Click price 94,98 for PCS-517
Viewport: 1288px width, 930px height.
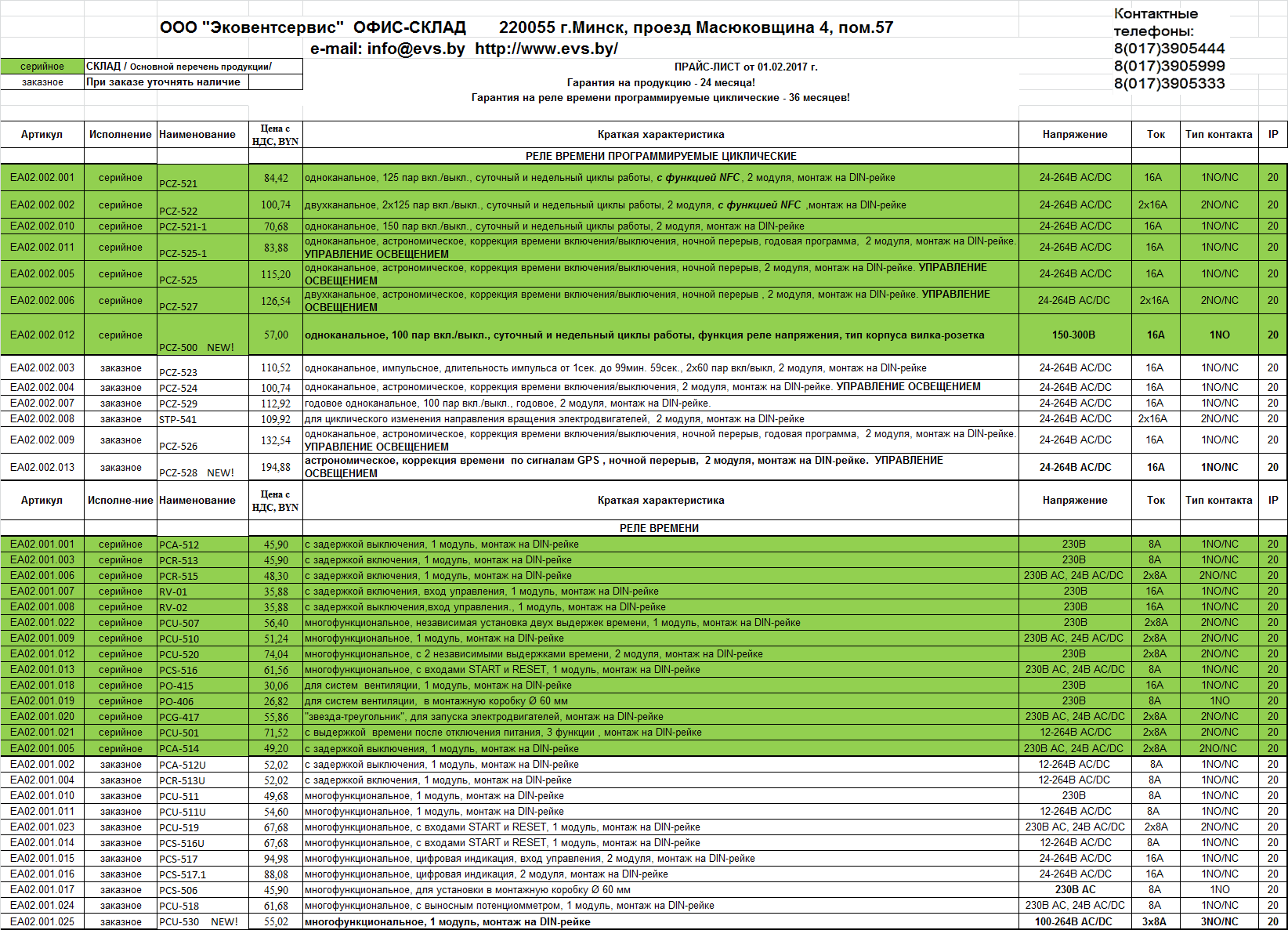(276, 858)
